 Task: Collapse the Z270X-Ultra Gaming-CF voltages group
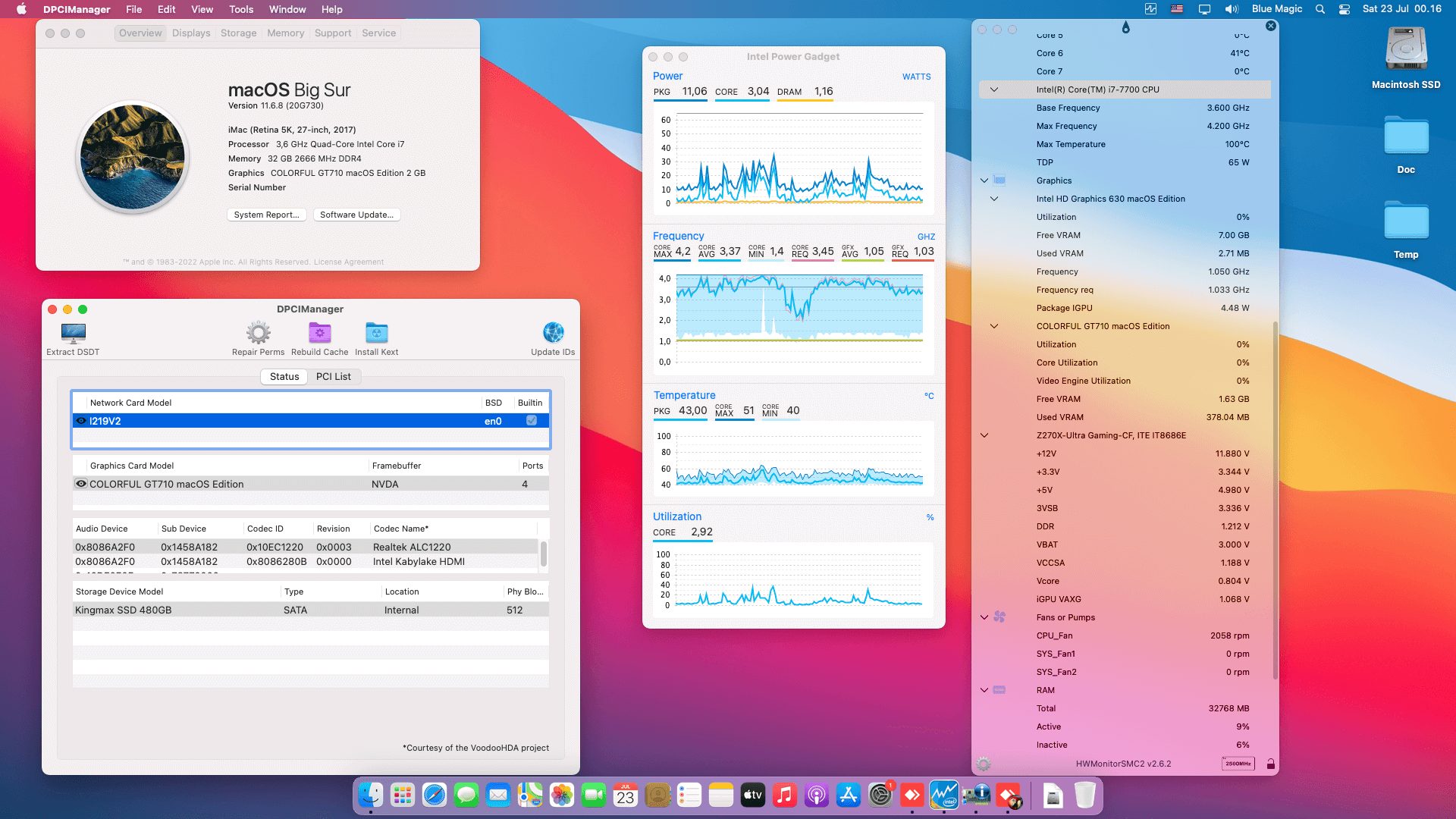point(984,435)
